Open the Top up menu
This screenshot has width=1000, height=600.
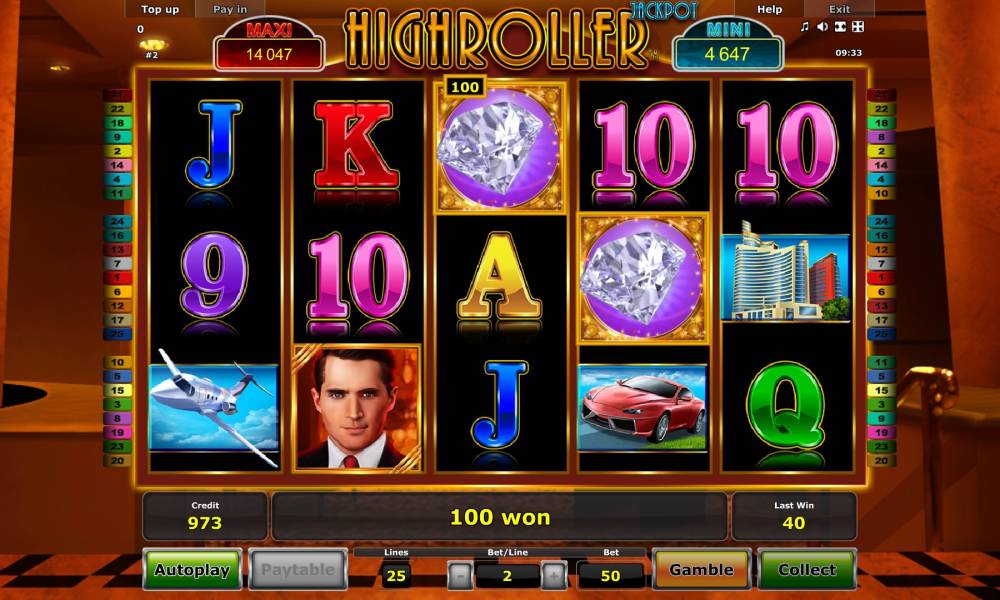(160, 9)
